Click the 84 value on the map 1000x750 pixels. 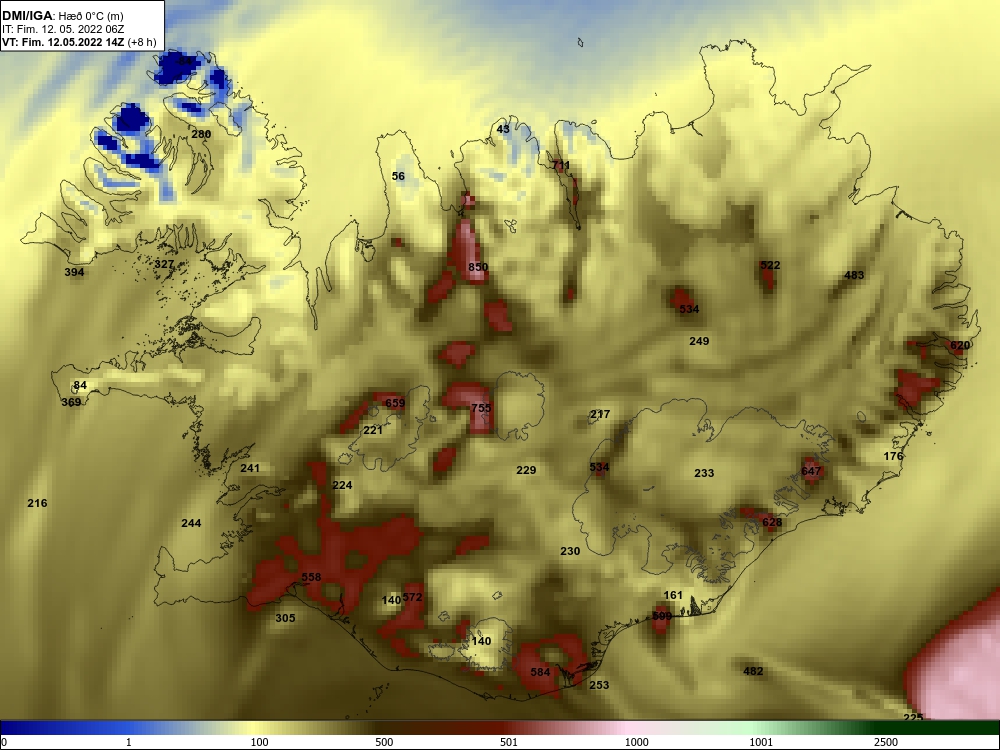point(80,385)
